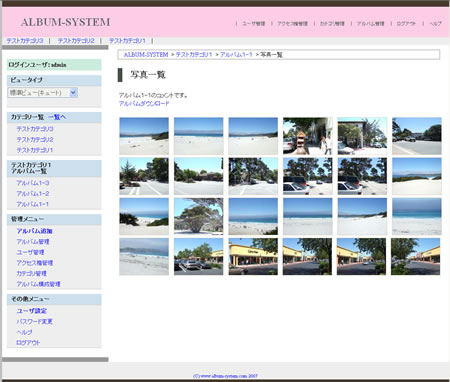Open beach photo with dark shrubs in foreground
This screenshot has width=450, height=382.
[x=144, y=216]
